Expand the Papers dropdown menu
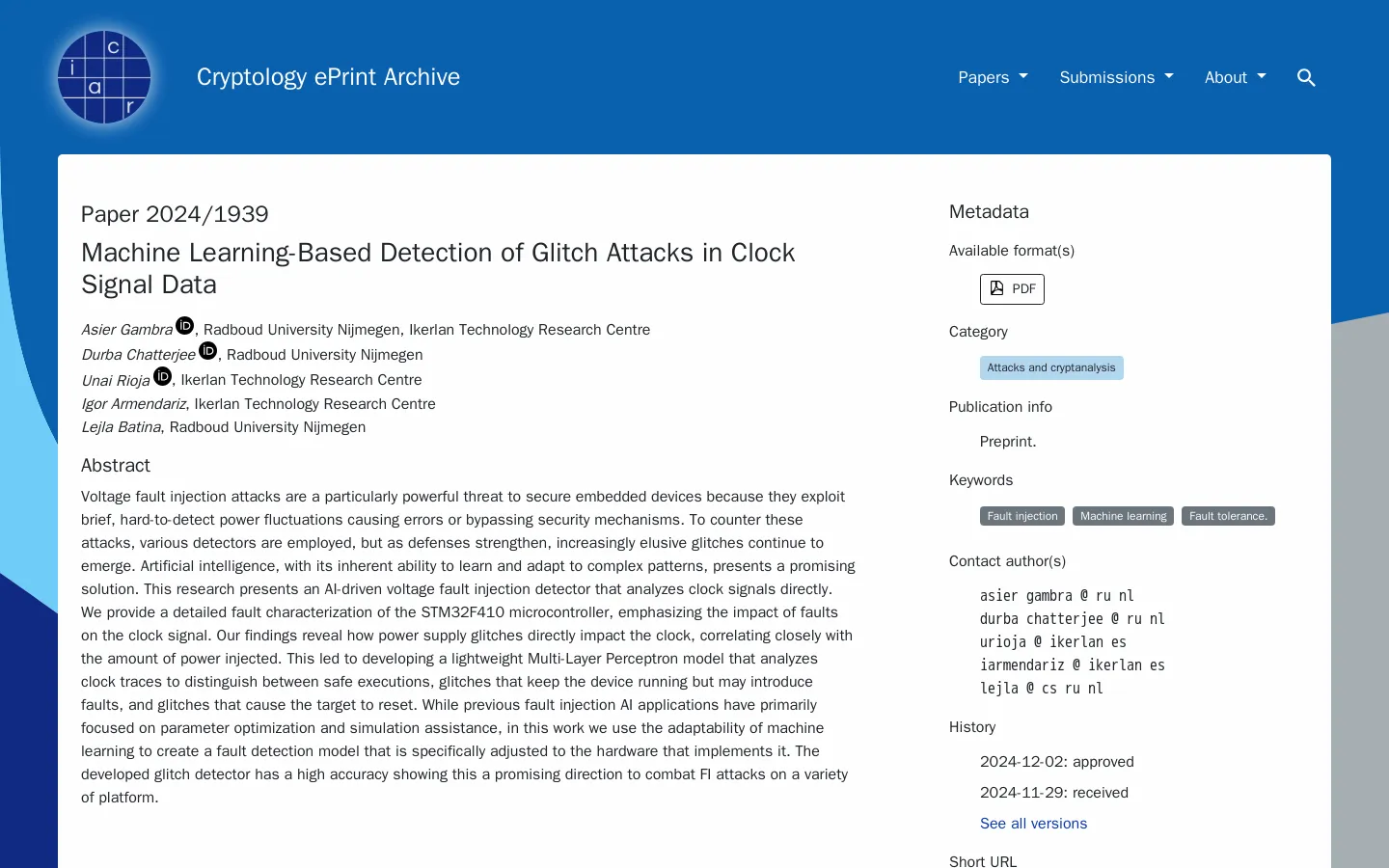 click(993, 77)
